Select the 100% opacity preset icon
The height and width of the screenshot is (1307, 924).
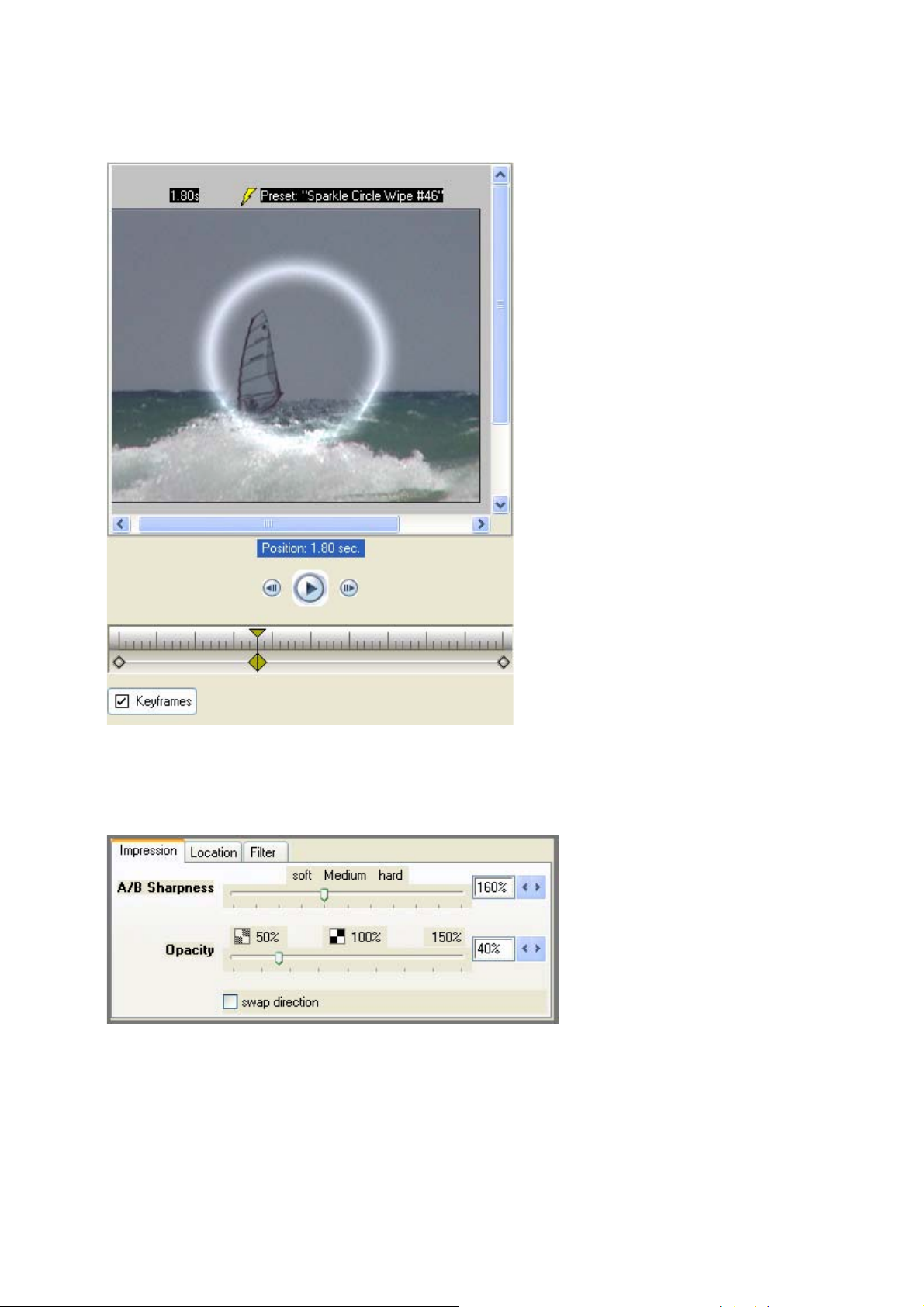click(x=337, y=937)
